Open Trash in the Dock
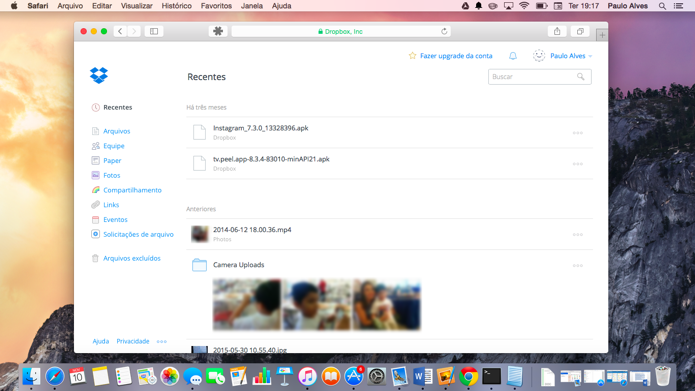The image size is (695, 391). [x=663, y=376]
